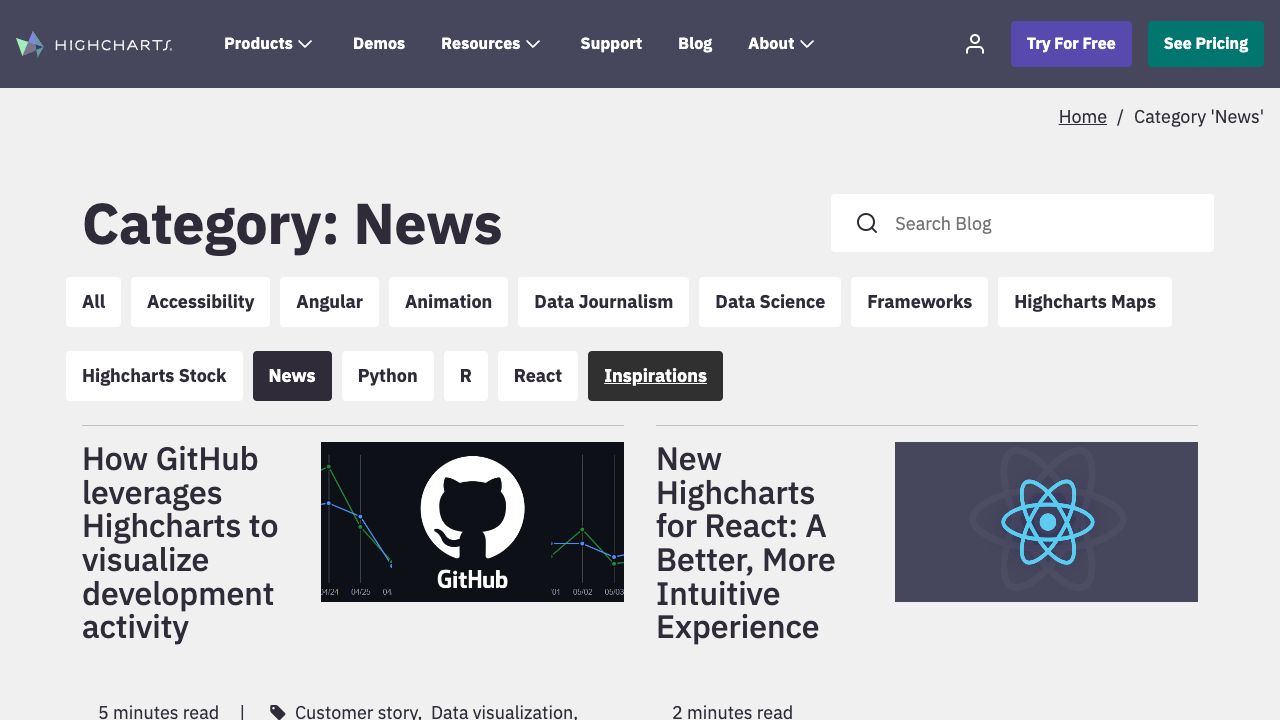
Task: Click the See Pricing button
Action: [1205, 44]
